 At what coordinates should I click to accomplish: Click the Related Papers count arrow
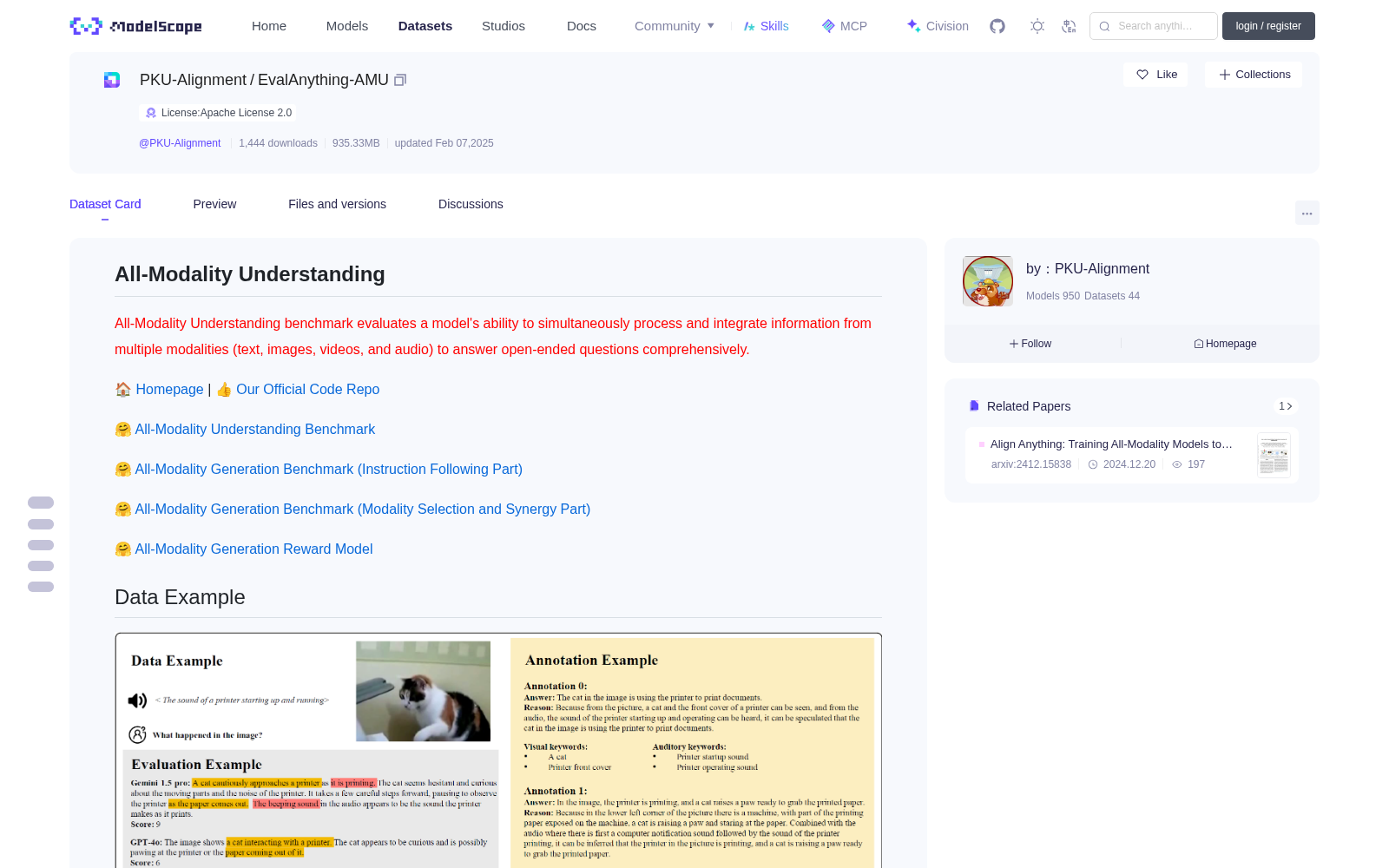(1286, 406)
